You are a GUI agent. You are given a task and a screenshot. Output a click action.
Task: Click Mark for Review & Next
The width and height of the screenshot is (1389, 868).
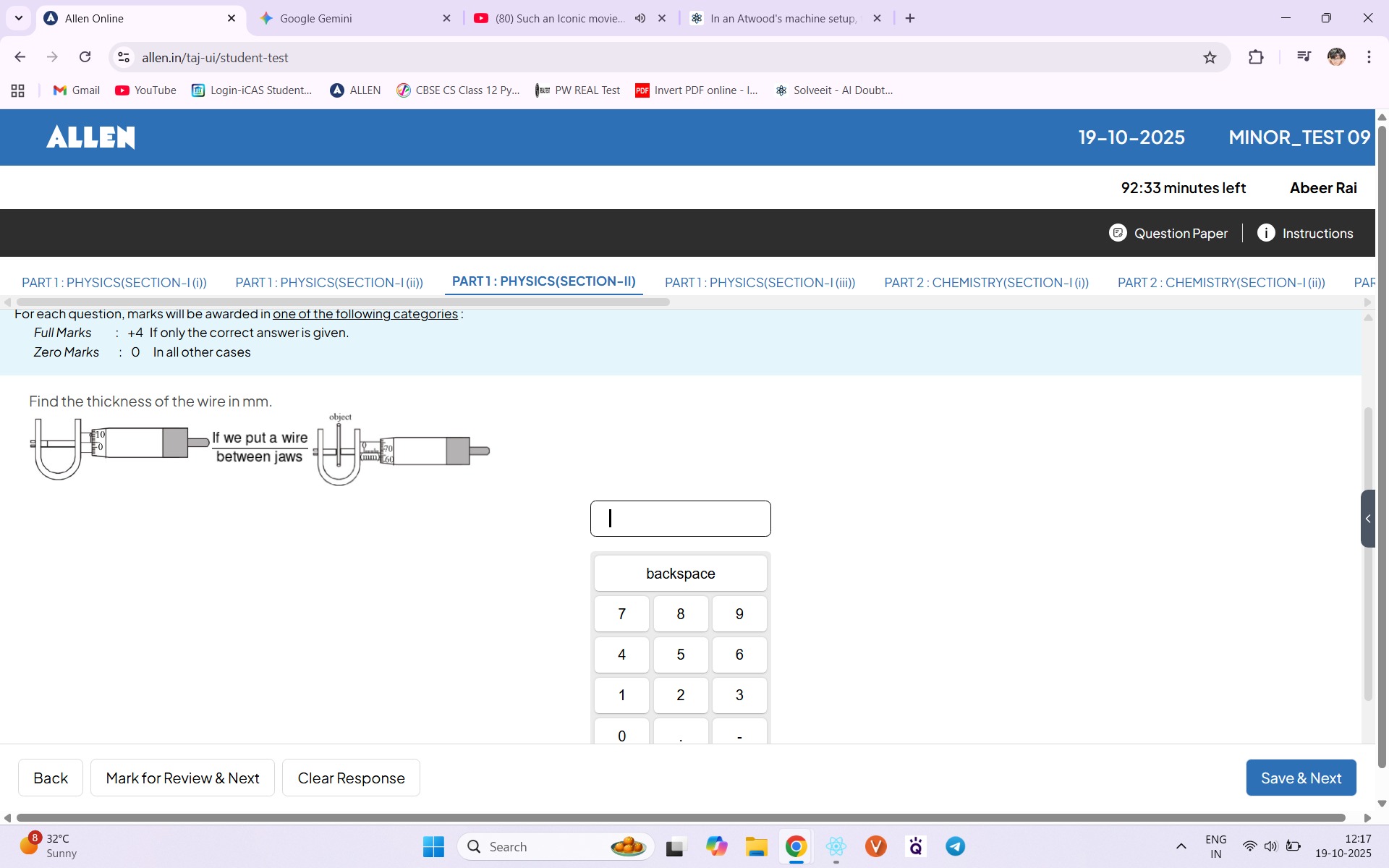[182, 778]
